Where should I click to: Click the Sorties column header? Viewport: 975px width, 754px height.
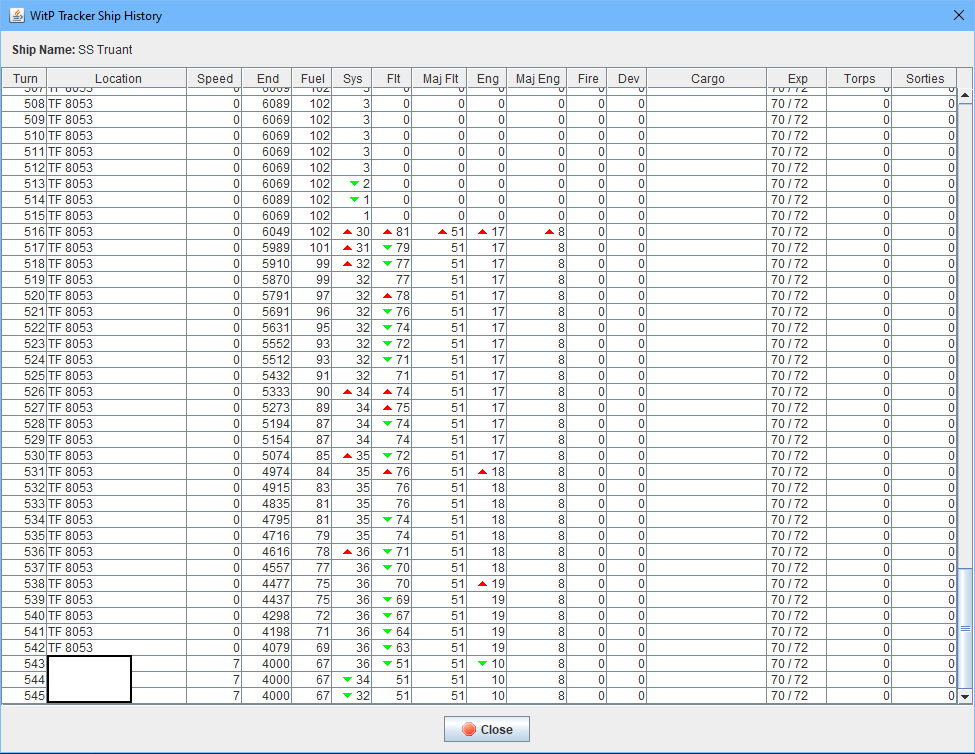click(924, 79)
